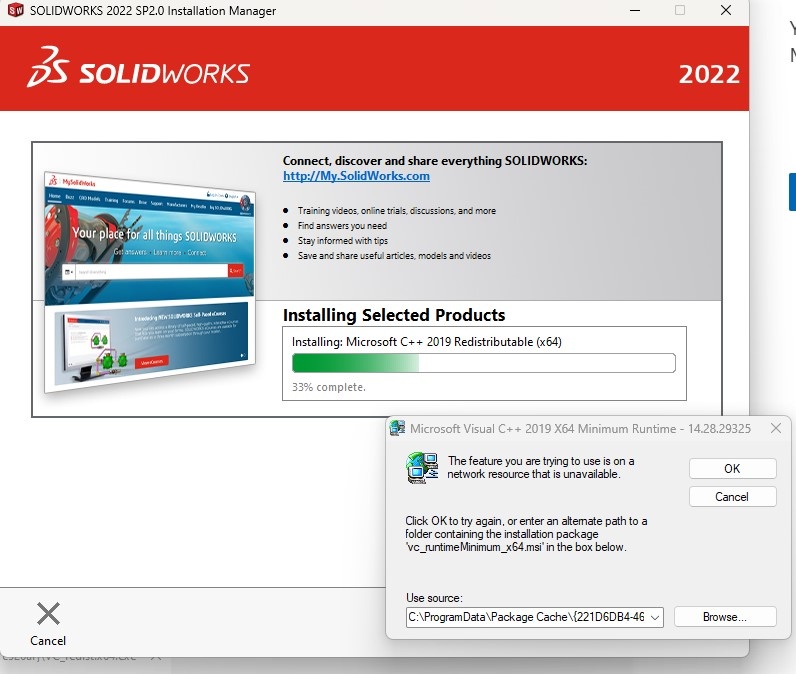
Task: Click OK to retry the installation package
Action: point(733,468)
